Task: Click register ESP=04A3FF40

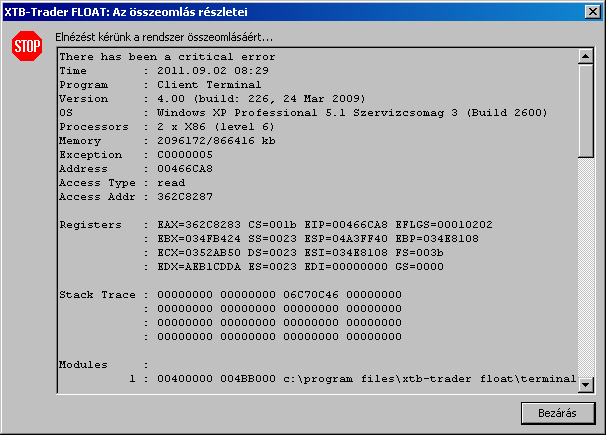Action: (346, 238)
